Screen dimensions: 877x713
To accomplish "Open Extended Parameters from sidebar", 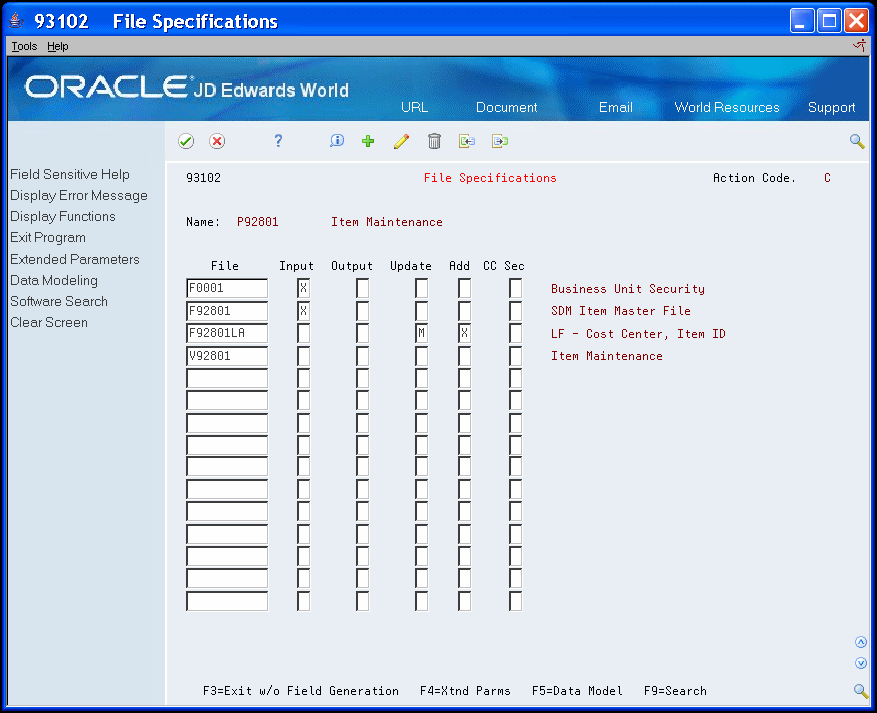I will pos(75,259).
